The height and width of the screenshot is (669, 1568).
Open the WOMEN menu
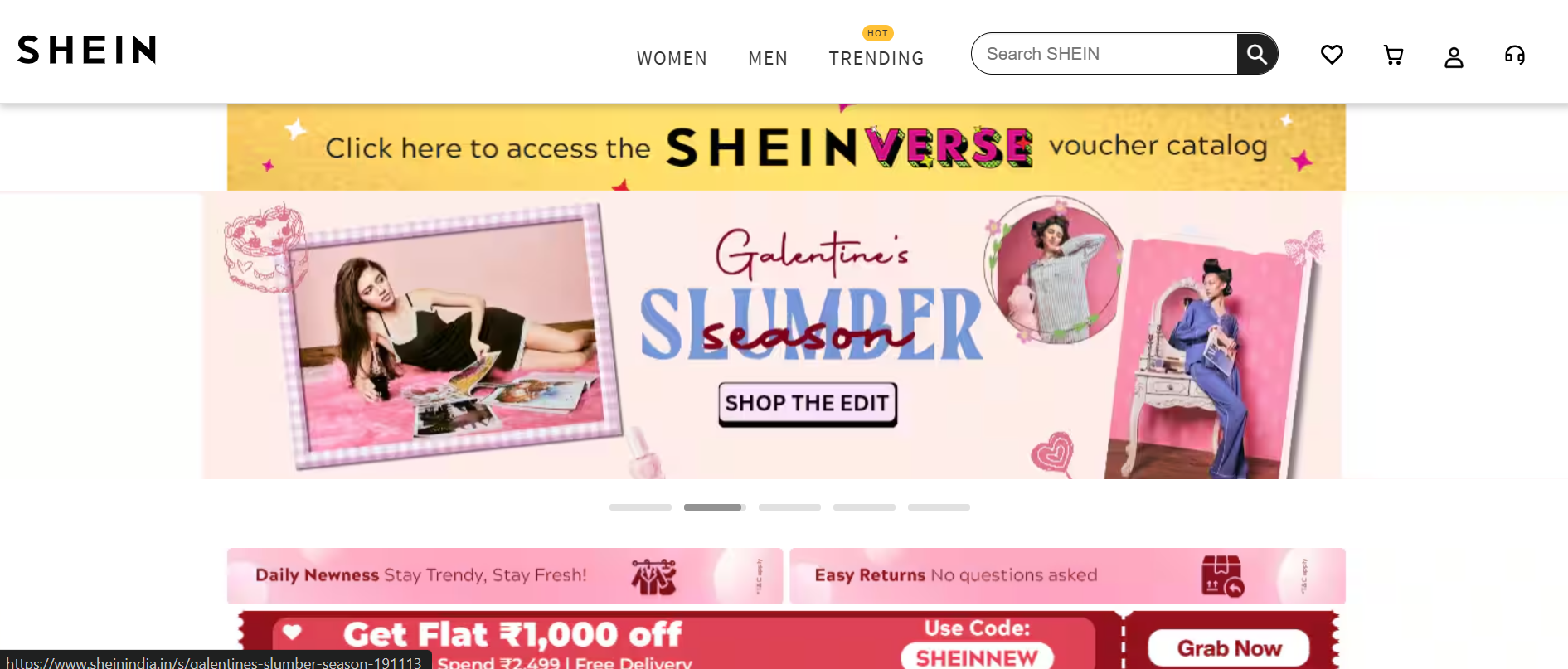point(672,58)
